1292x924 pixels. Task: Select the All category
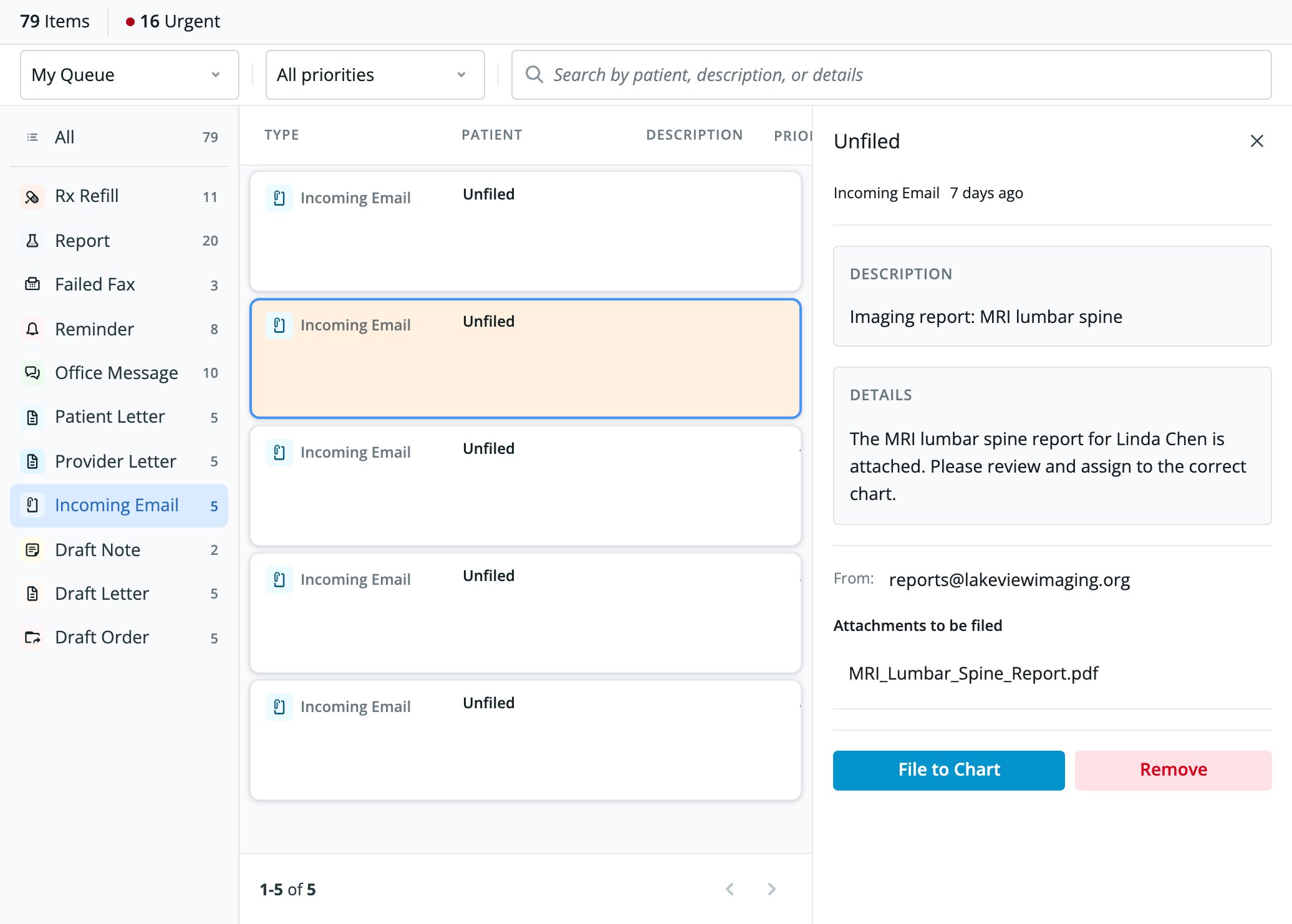tap(119, 137)
